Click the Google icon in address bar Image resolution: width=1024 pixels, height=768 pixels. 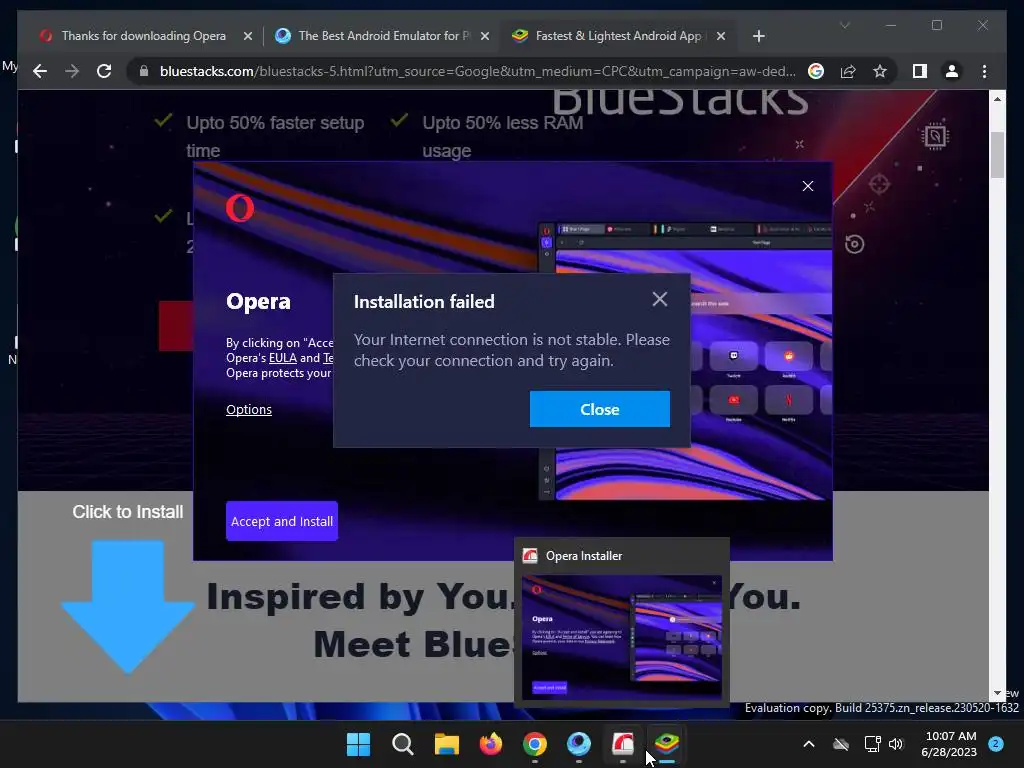(816, 71)
